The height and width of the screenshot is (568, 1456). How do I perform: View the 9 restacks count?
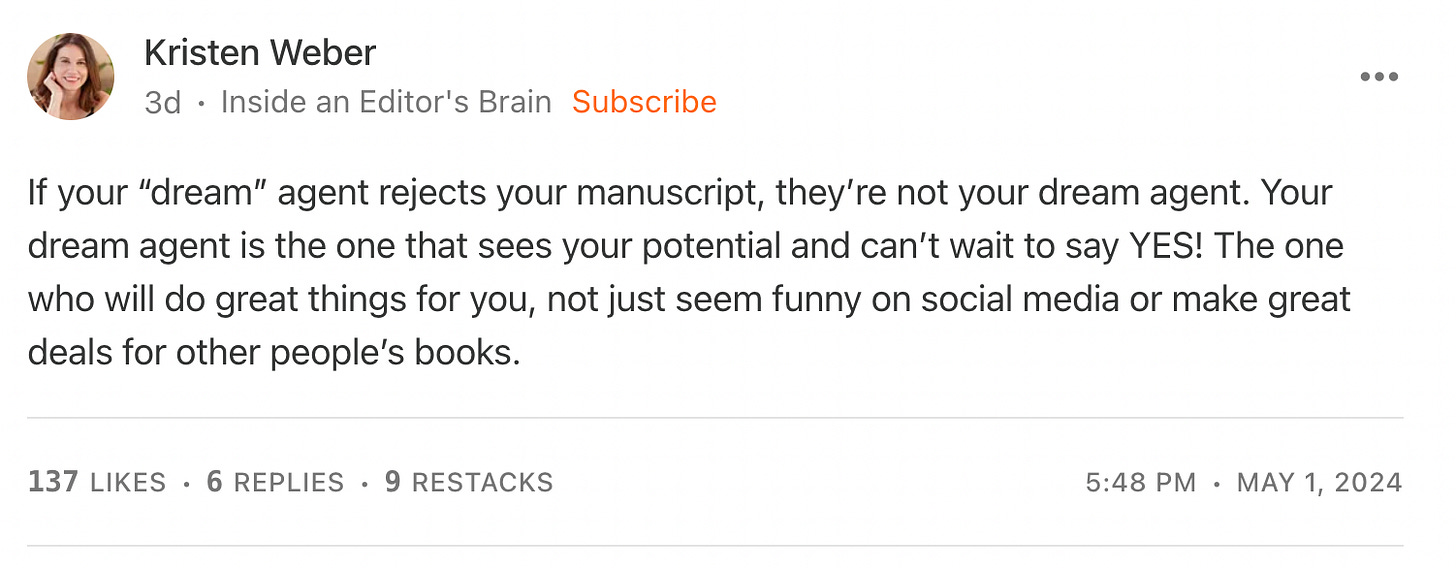393,482
